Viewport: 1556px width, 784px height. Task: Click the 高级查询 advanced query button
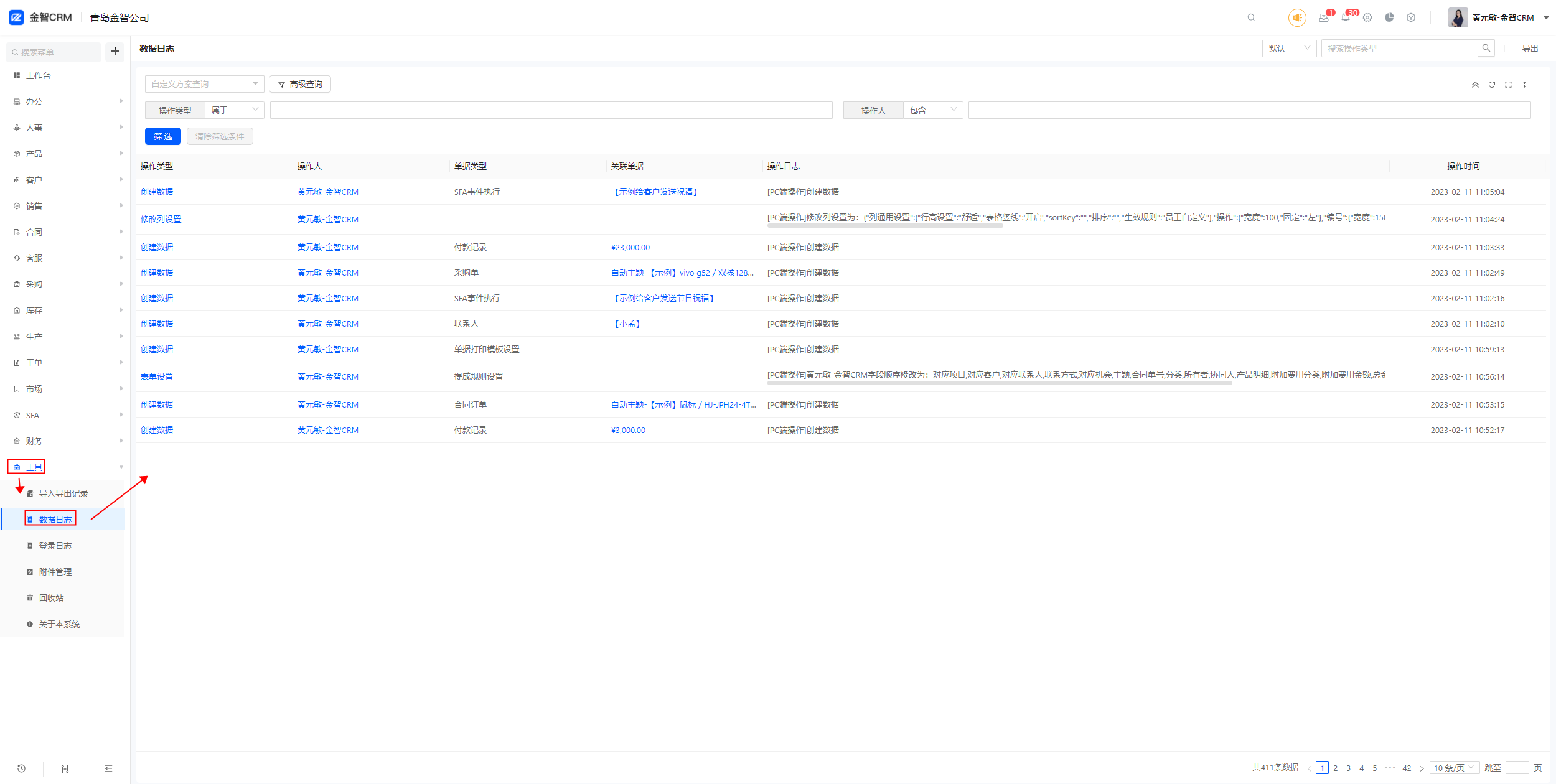[300, 84]
